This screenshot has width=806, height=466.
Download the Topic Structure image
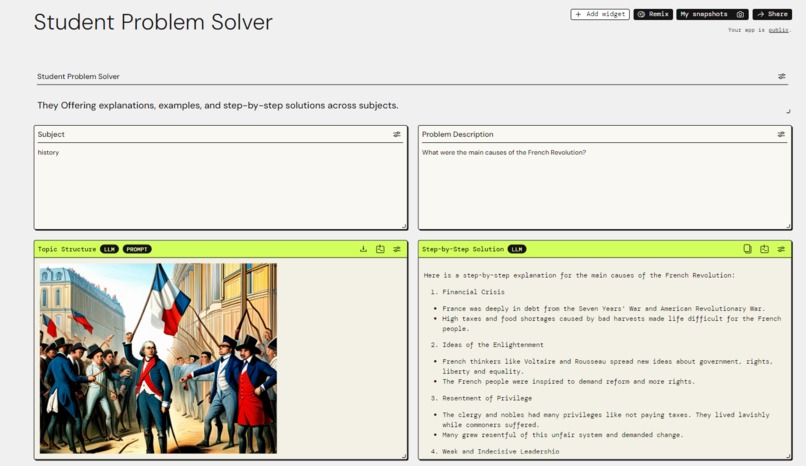363,249
